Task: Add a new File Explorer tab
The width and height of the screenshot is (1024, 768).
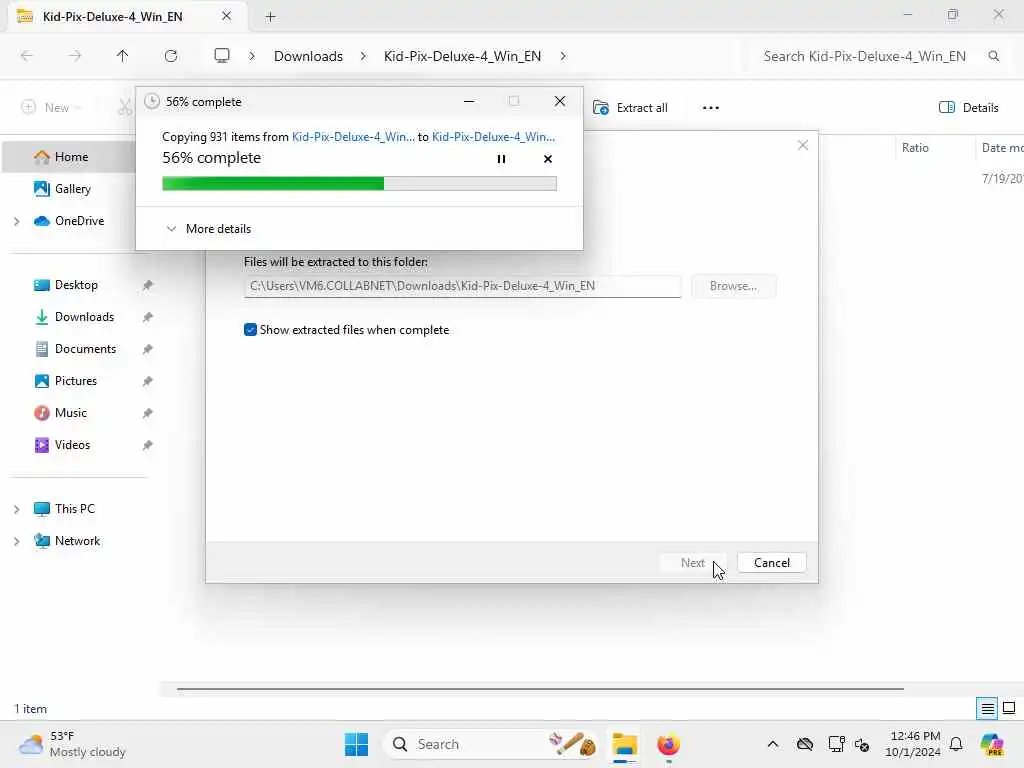Action: coord(270,17)
